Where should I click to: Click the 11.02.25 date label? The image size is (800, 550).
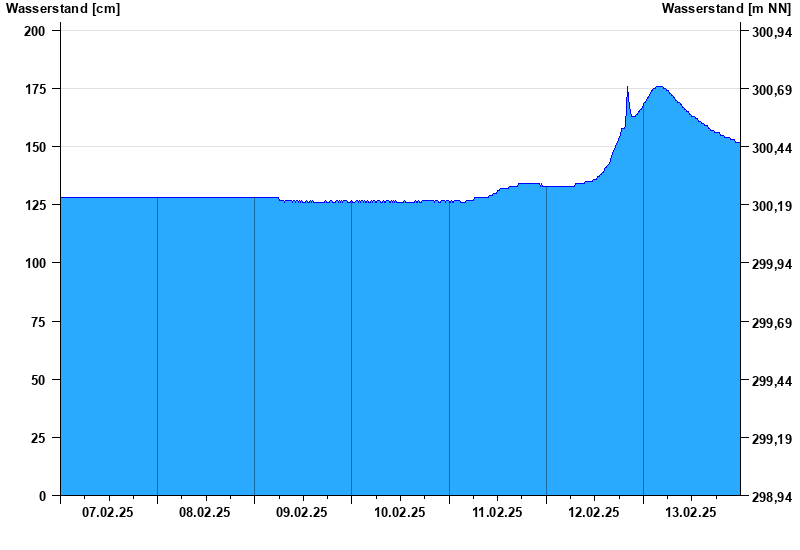pyautogui.click(x=497, y=512)
